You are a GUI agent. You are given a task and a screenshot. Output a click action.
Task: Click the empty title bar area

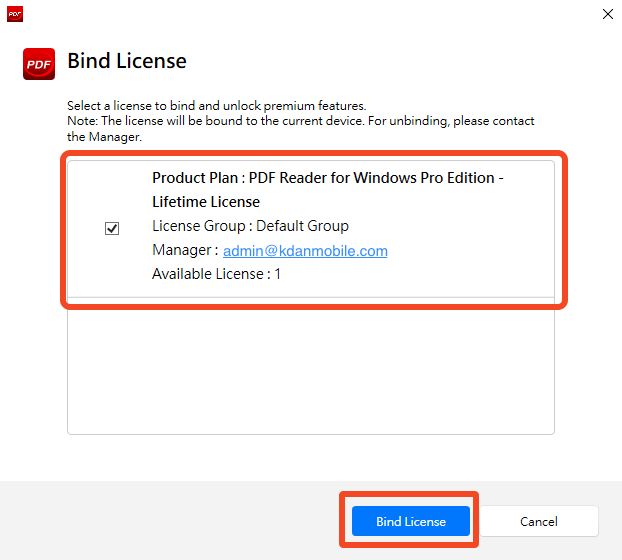click(x=309, y=14)
